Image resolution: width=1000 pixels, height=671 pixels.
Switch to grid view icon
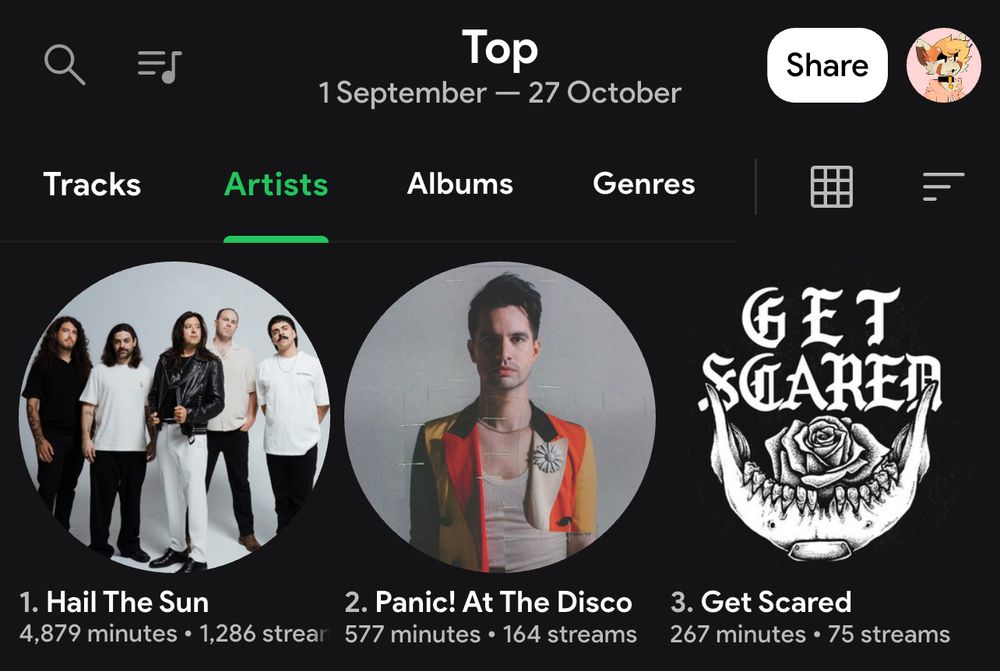(831, 186)
